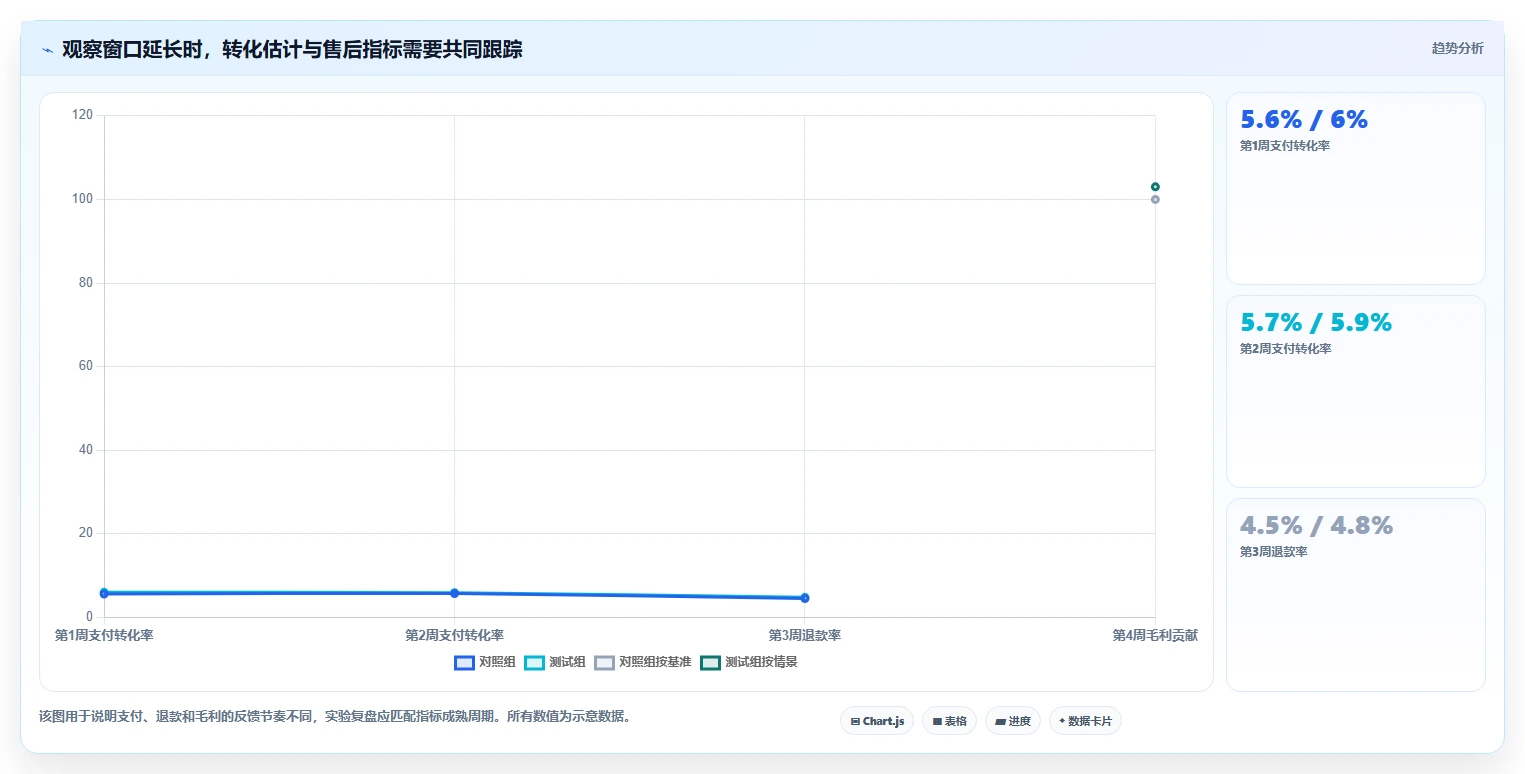1525x774 pixels.
Task: Toggle the 测试组按情景 legend swatch
Action: (x=710, y=662)
